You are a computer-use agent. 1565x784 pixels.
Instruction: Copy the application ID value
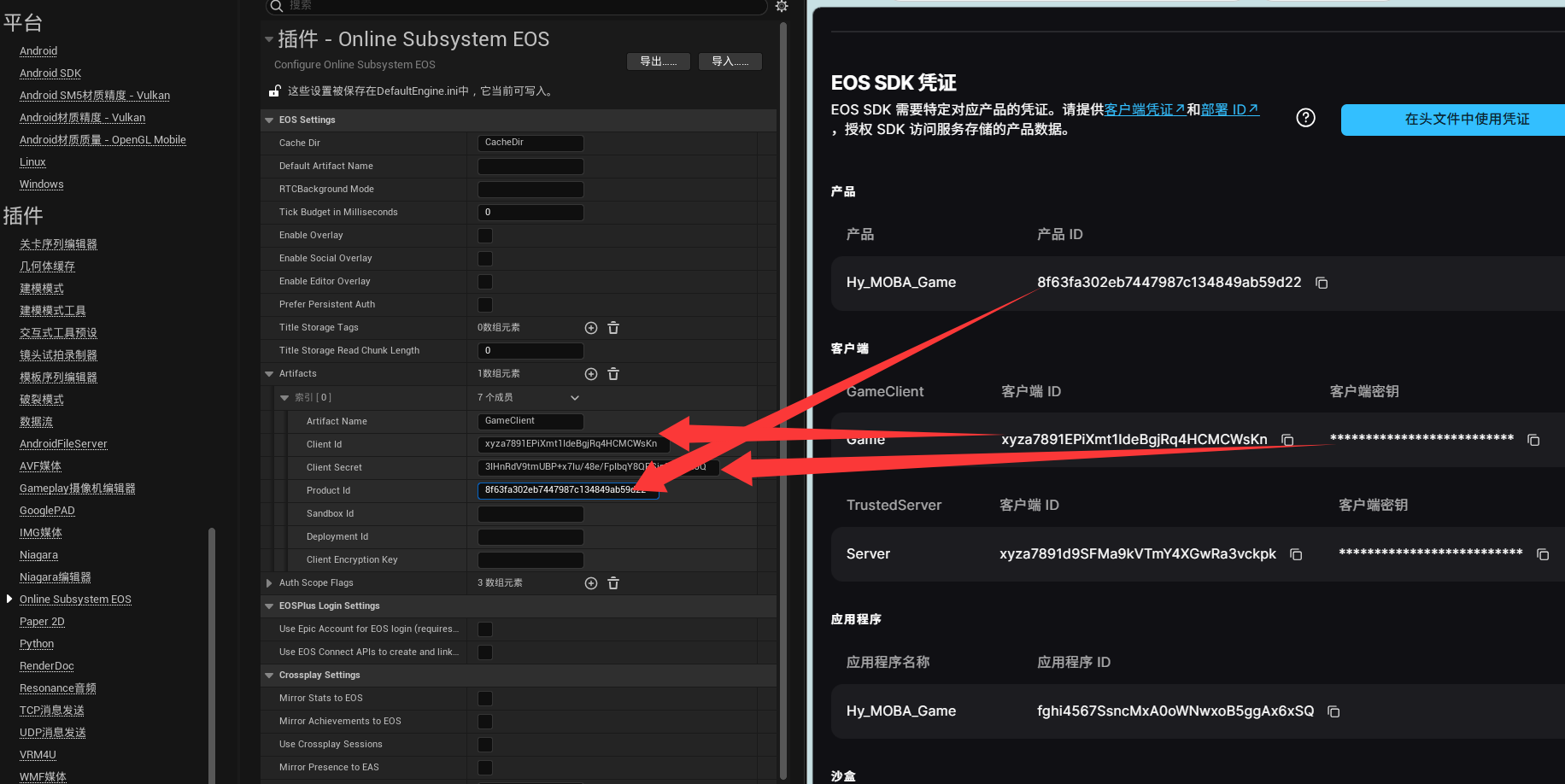click(1333, 711)
